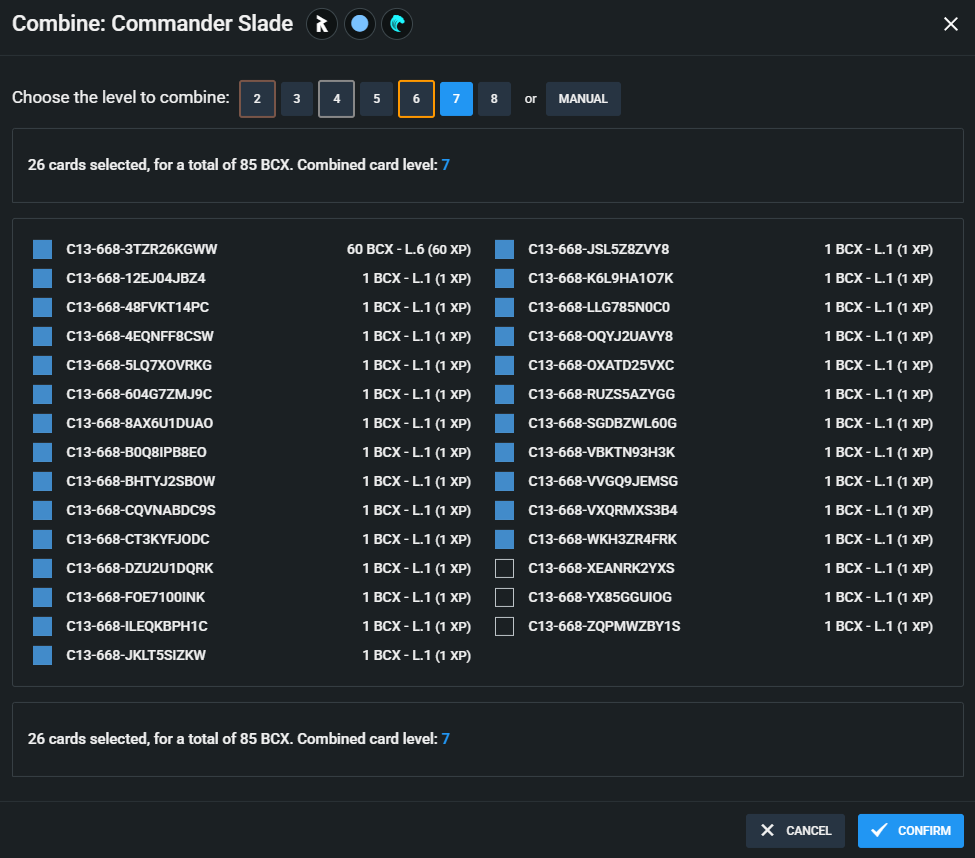Uncheck card C13-668-3TZR26KGWW checkbox

coord(42,249)
